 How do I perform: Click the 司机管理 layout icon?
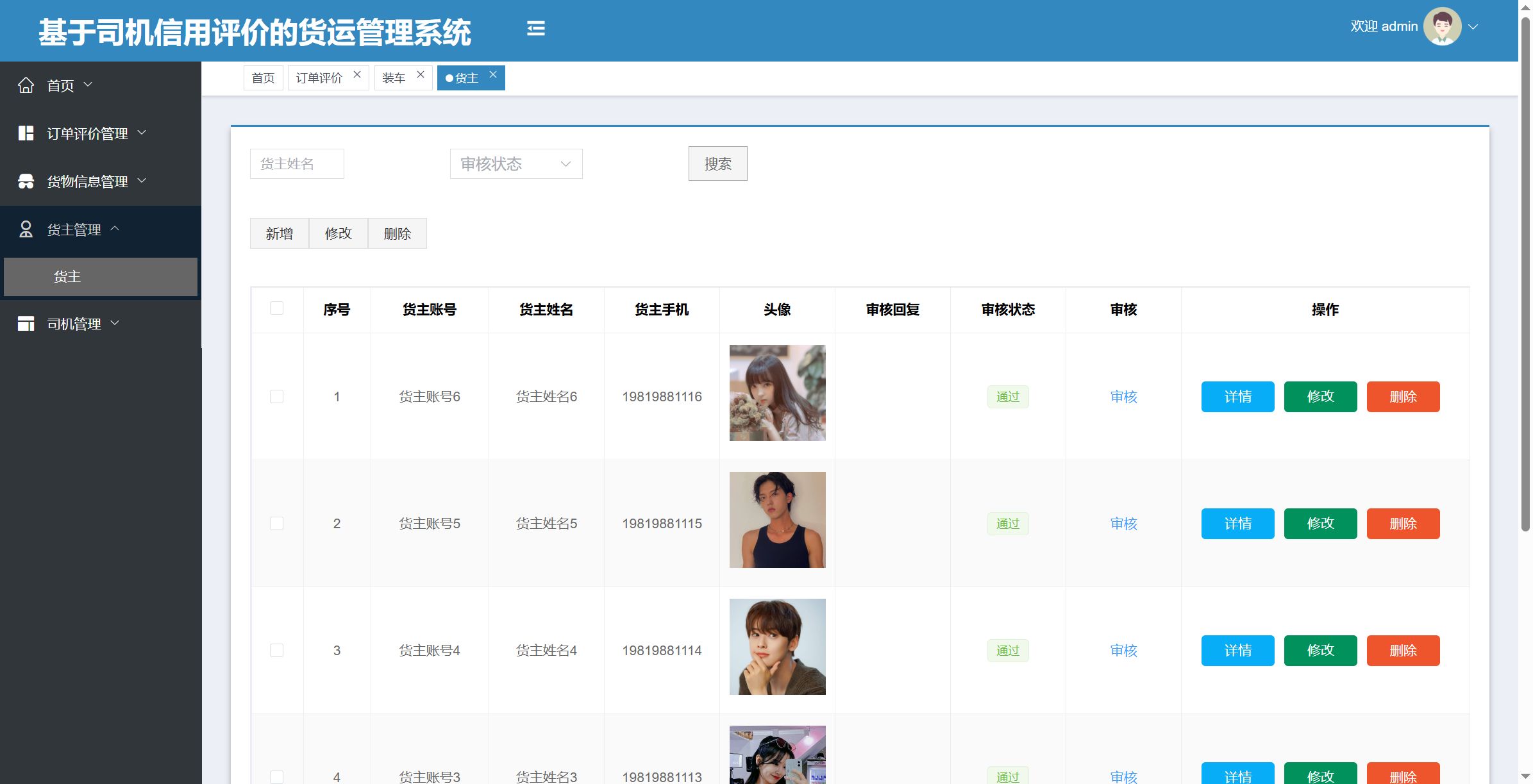[26, 323]
